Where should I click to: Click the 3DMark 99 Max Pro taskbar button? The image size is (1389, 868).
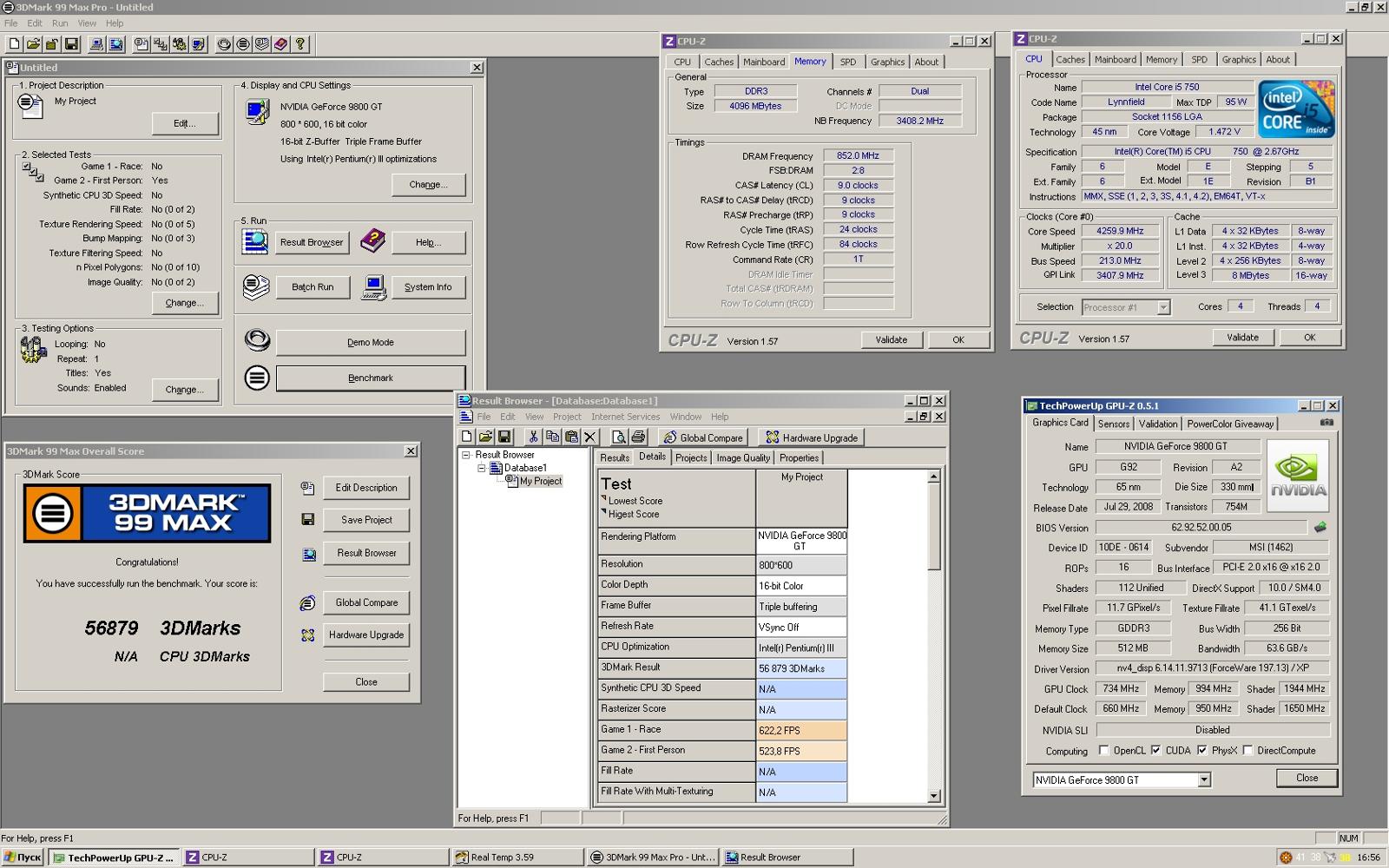[x=653, y=857]
